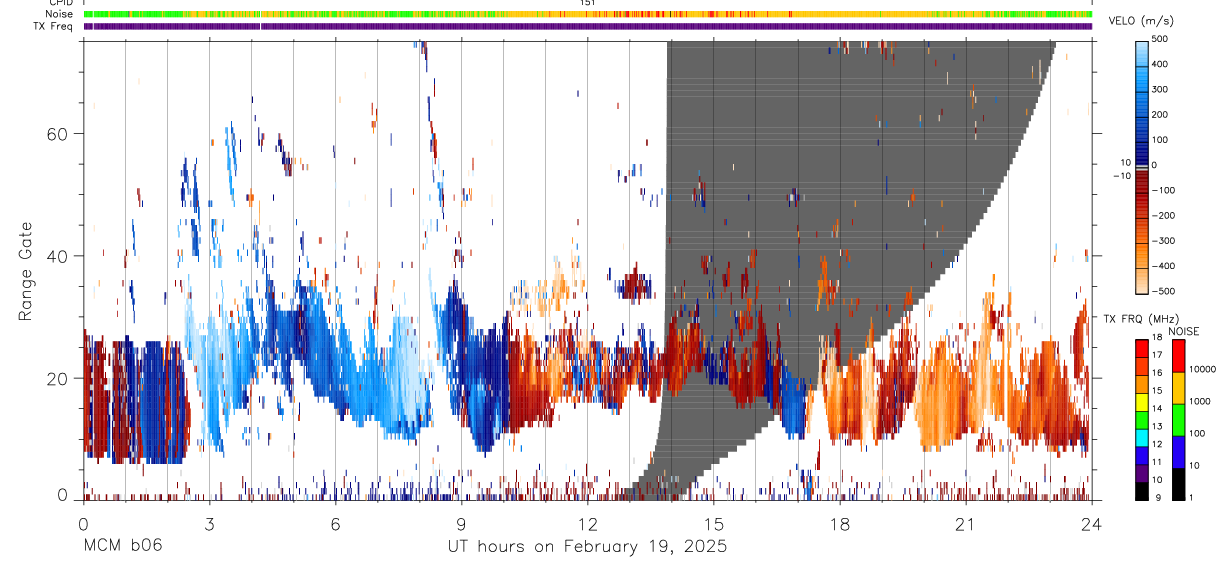1228x567 pixels.
Task: Click the '40' range gate tick label
Action: point(59,256)
